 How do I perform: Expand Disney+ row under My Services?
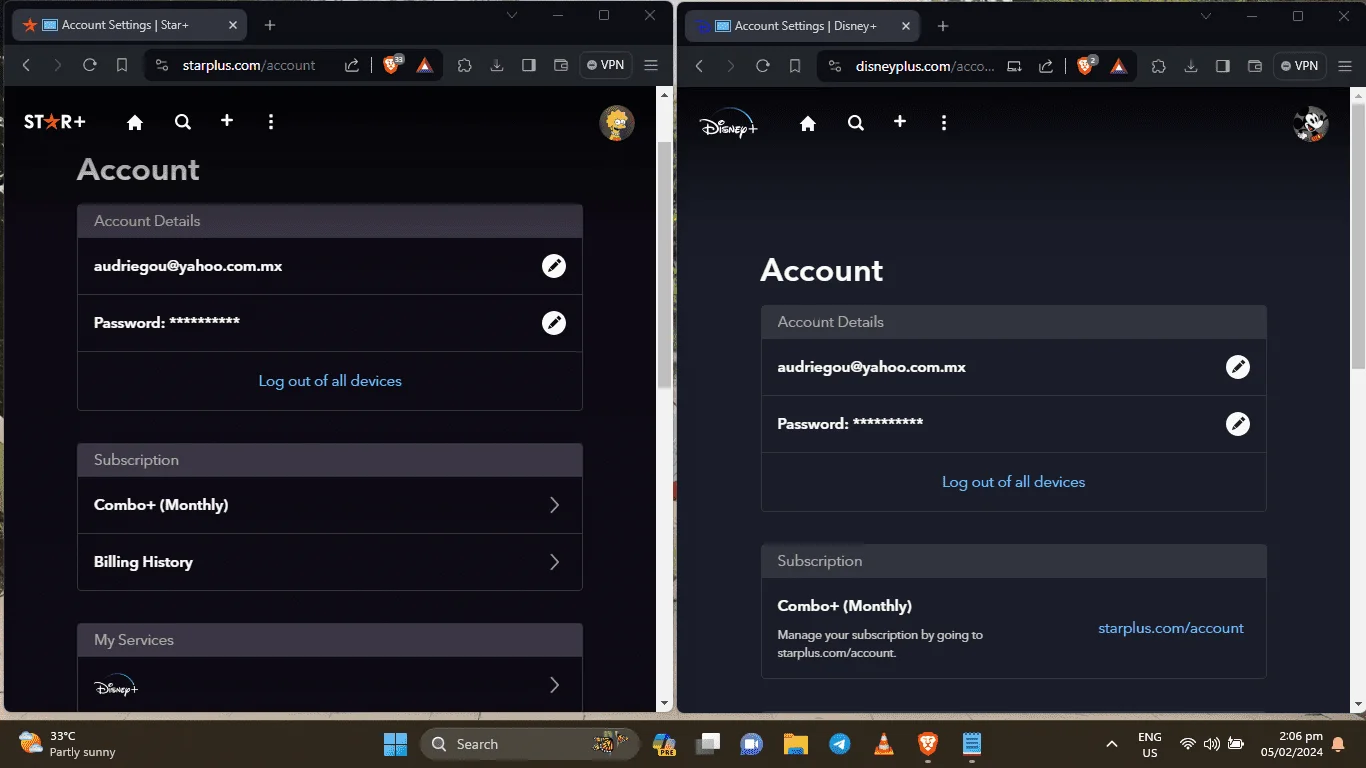coord(330,685)
